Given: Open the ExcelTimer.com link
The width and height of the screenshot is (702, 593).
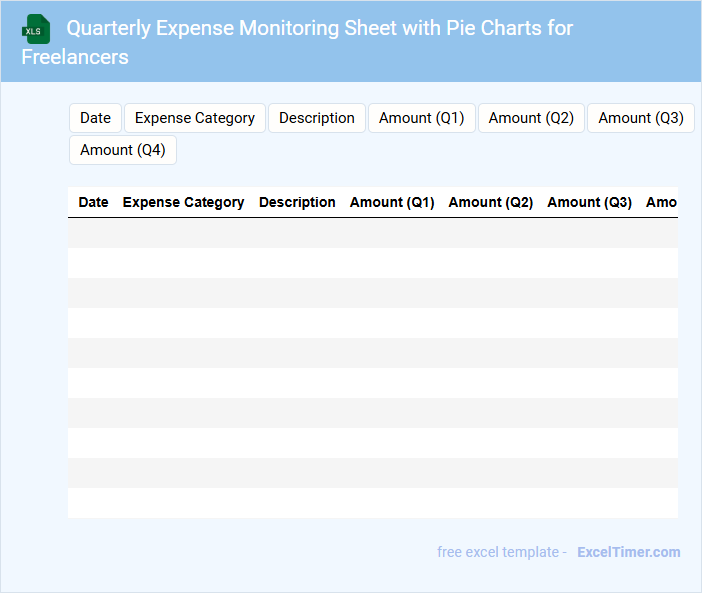Looking at the screenshot, I should (x=628, y=552).
